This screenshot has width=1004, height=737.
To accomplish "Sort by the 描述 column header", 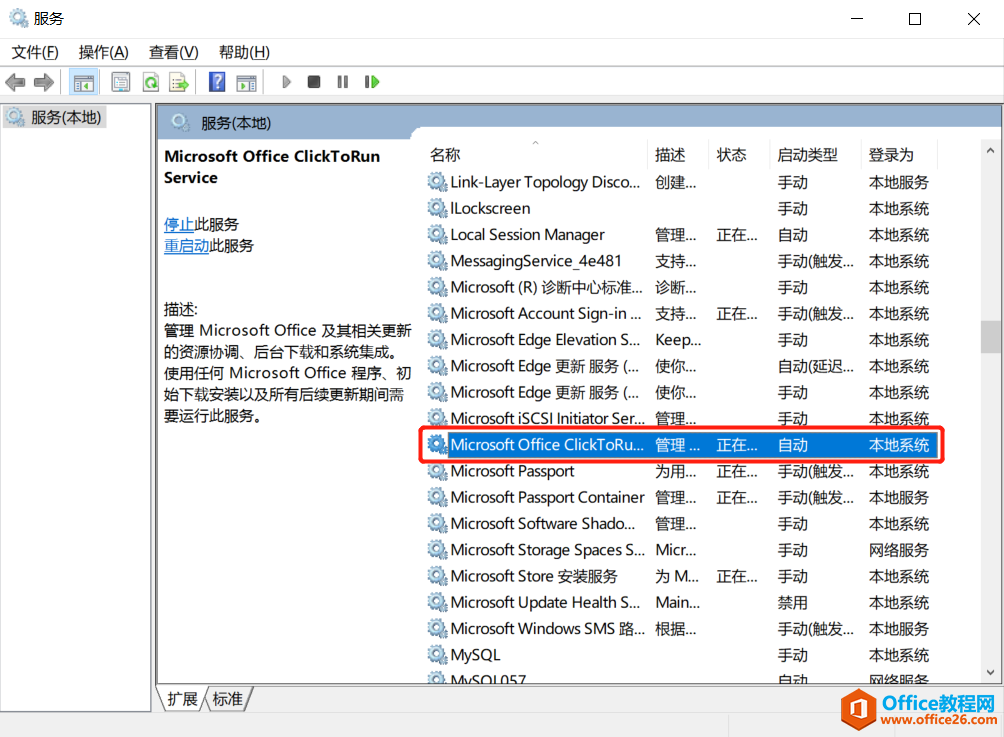I will (x=677, y=154).
